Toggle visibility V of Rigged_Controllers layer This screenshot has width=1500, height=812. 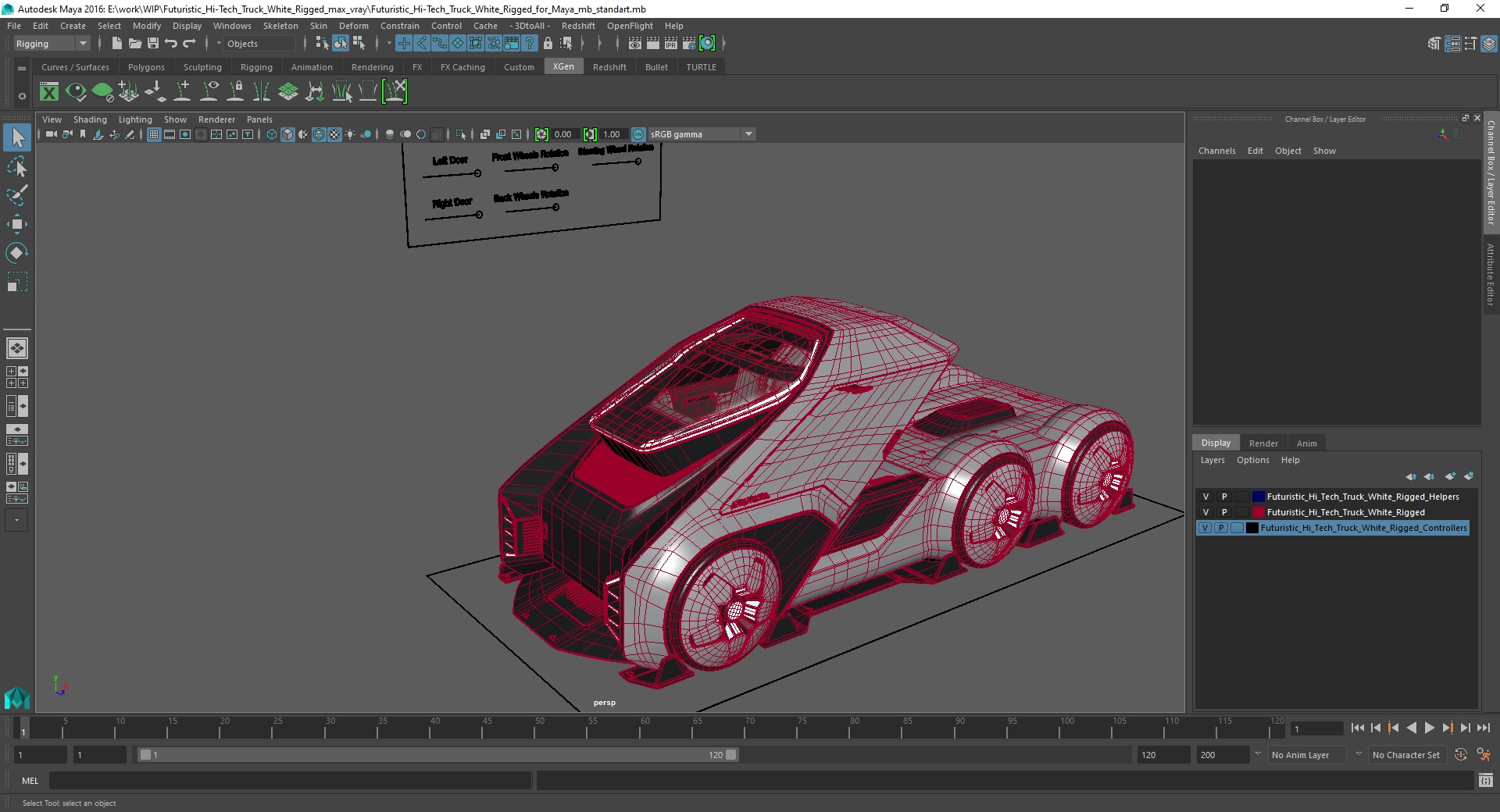coord(1205,528)
